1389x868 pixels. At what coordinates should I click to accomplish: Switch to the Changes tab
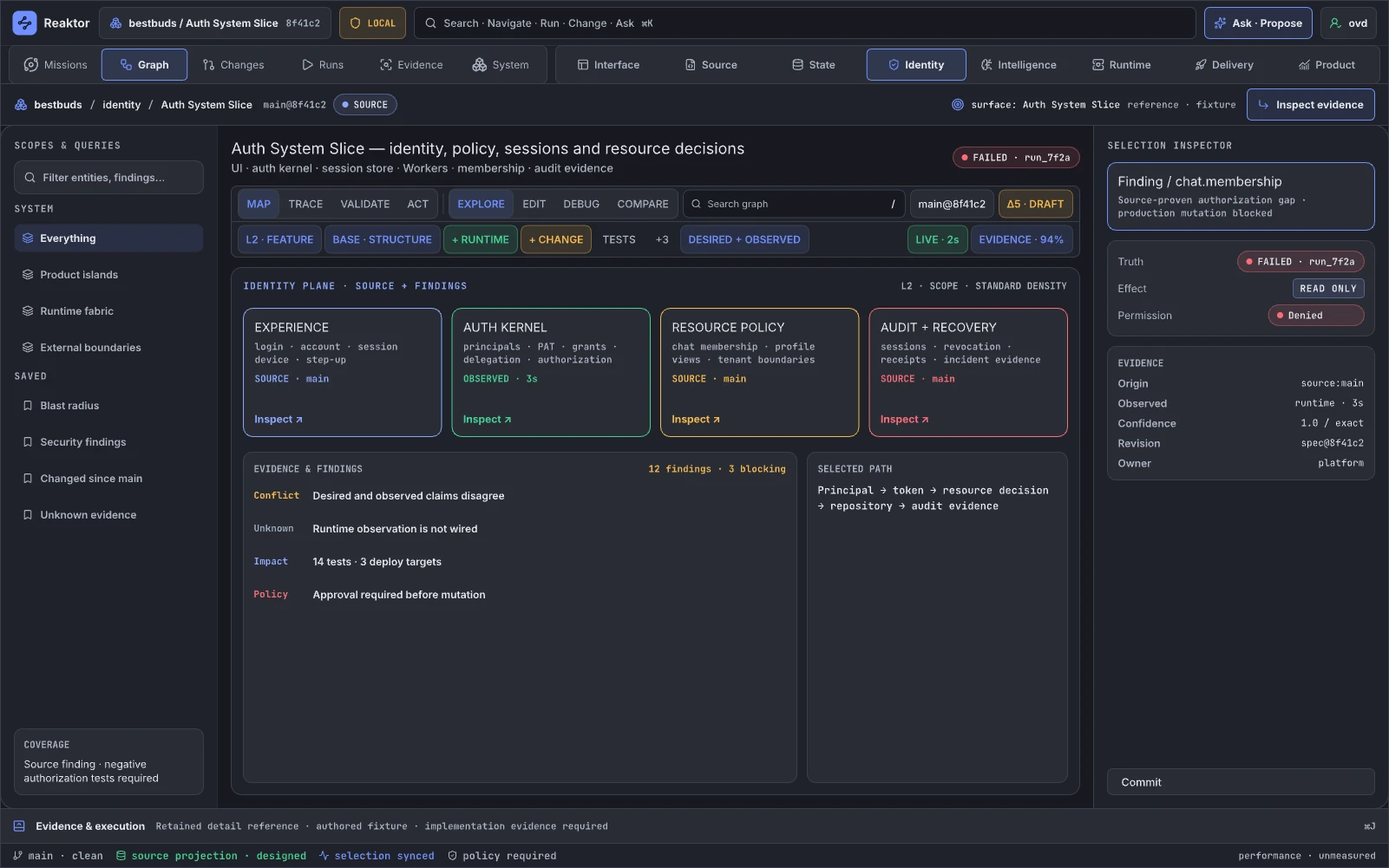[x=233, y=65]
